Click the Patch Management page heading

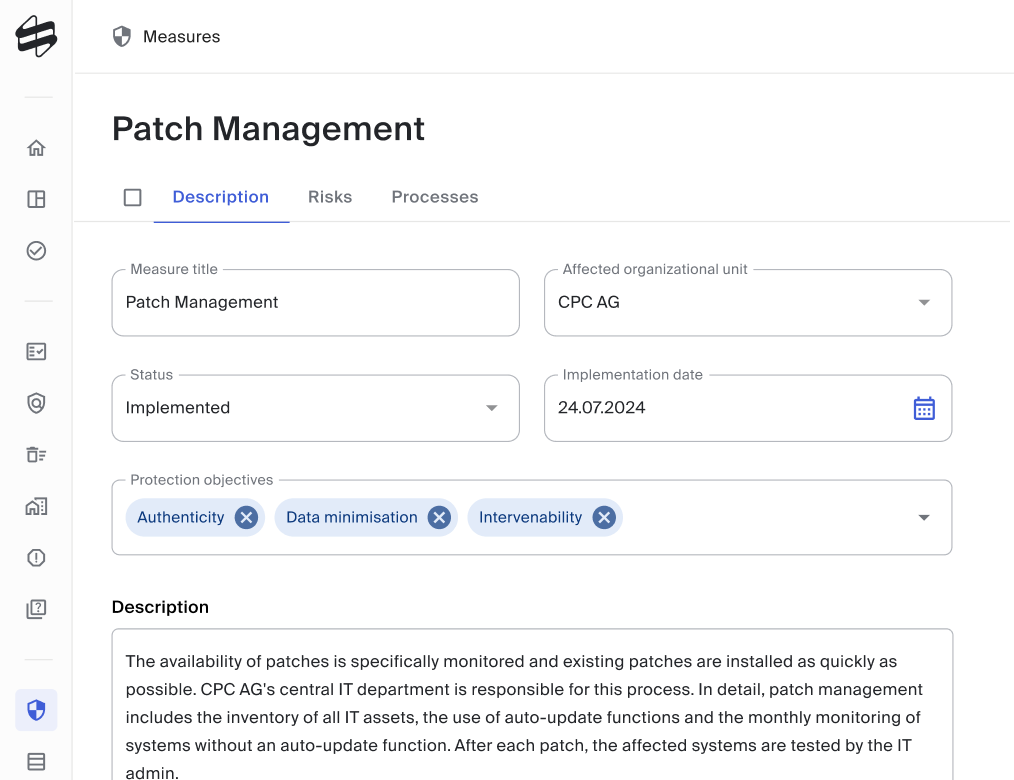click(268, 129)
